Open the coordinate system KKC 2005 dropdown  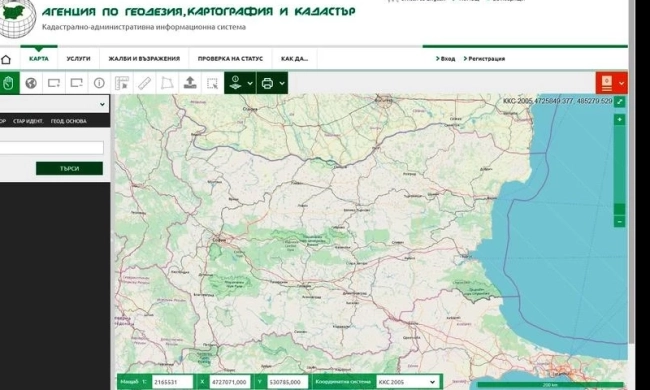[407, 382]
